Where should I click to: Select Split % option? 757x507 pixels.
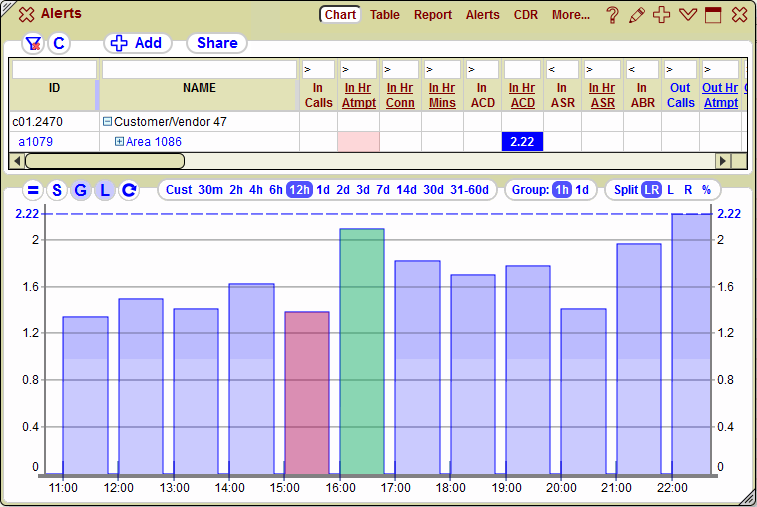pyautogui.click(x=706, y=190)
